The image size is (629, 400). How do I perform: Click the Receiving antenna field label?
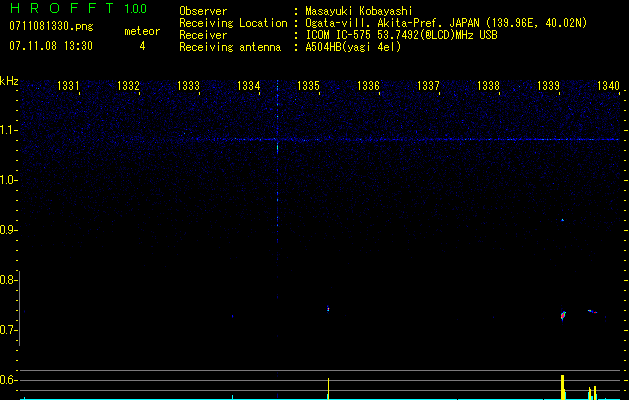point(230,47)
